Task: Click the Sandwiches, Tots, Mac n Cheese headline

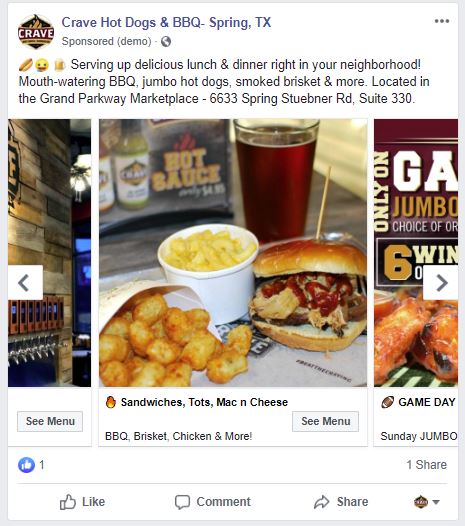Action: (204, 402)
